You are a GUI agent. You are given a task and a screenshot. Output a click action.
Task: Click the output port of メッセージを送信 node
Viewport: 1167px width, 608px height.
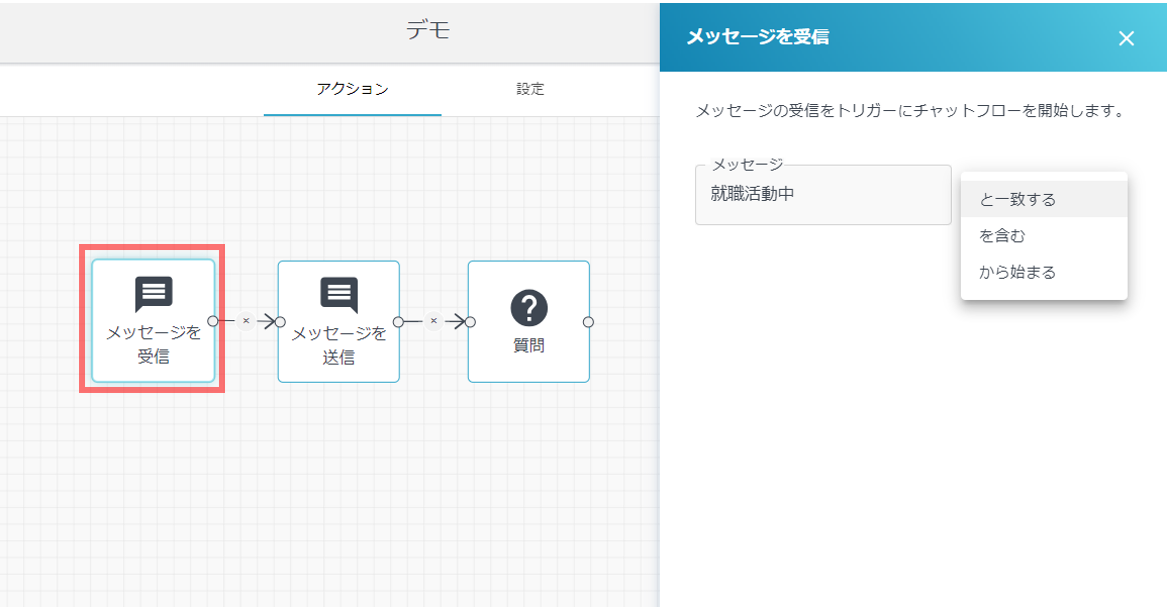pos(398,322)
